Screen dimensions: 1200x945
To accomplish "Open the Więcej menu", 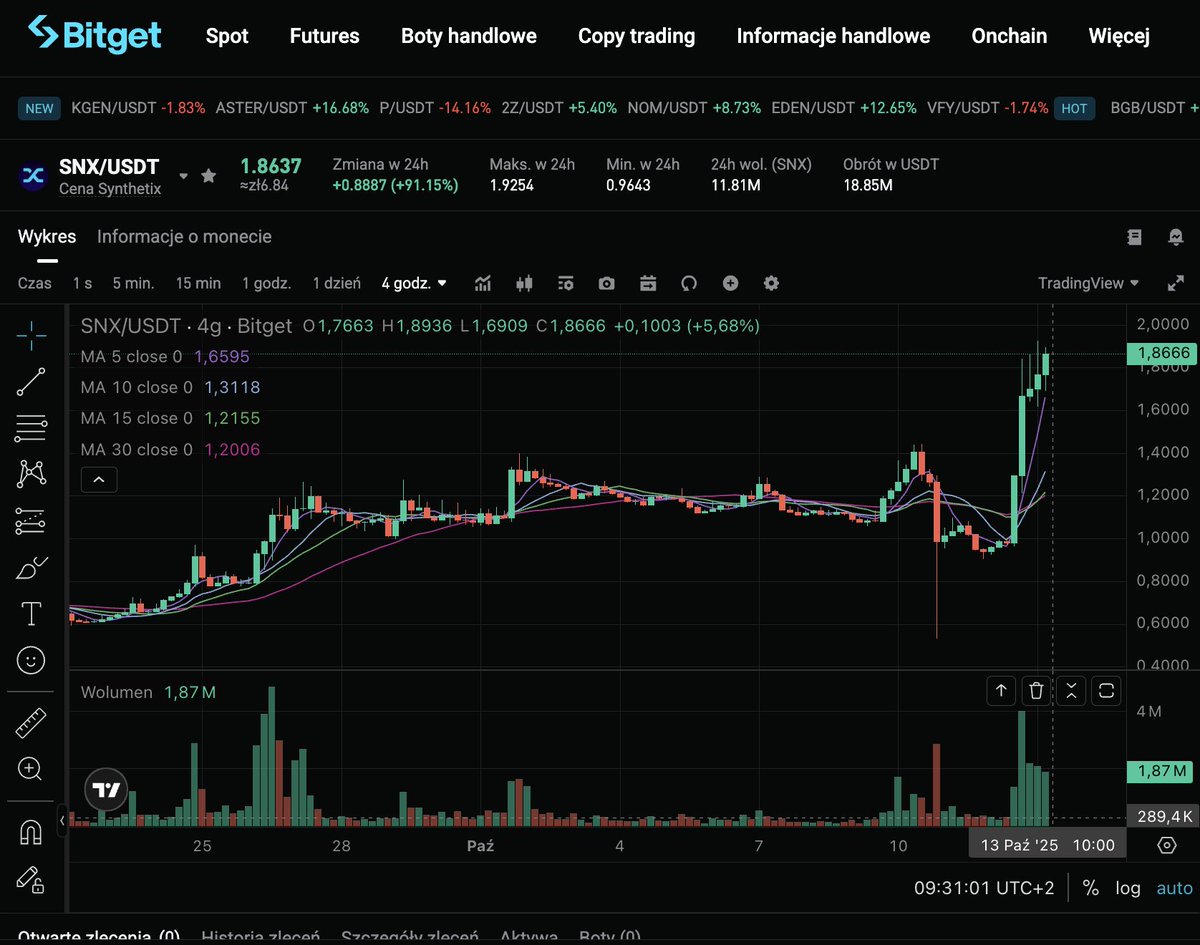I will coord(1119,36).
